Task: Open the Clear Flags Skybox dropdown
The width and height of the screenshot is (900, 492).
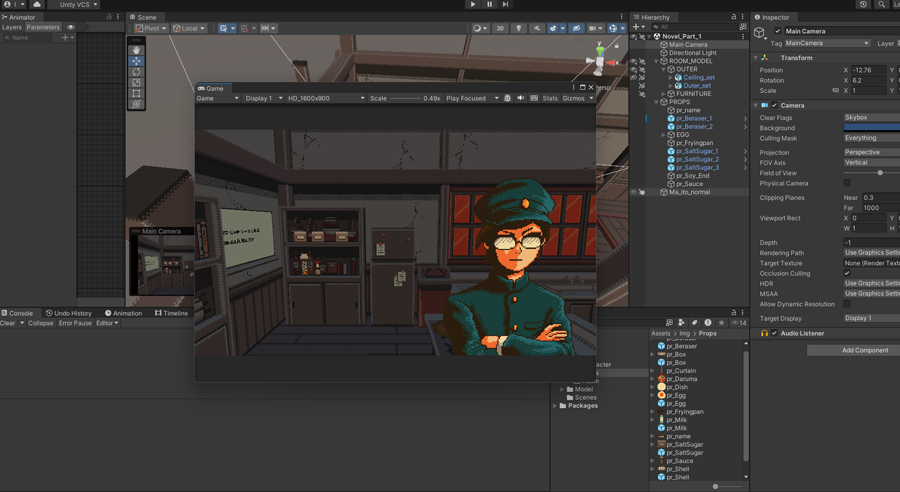Action: tap(870, 117)
